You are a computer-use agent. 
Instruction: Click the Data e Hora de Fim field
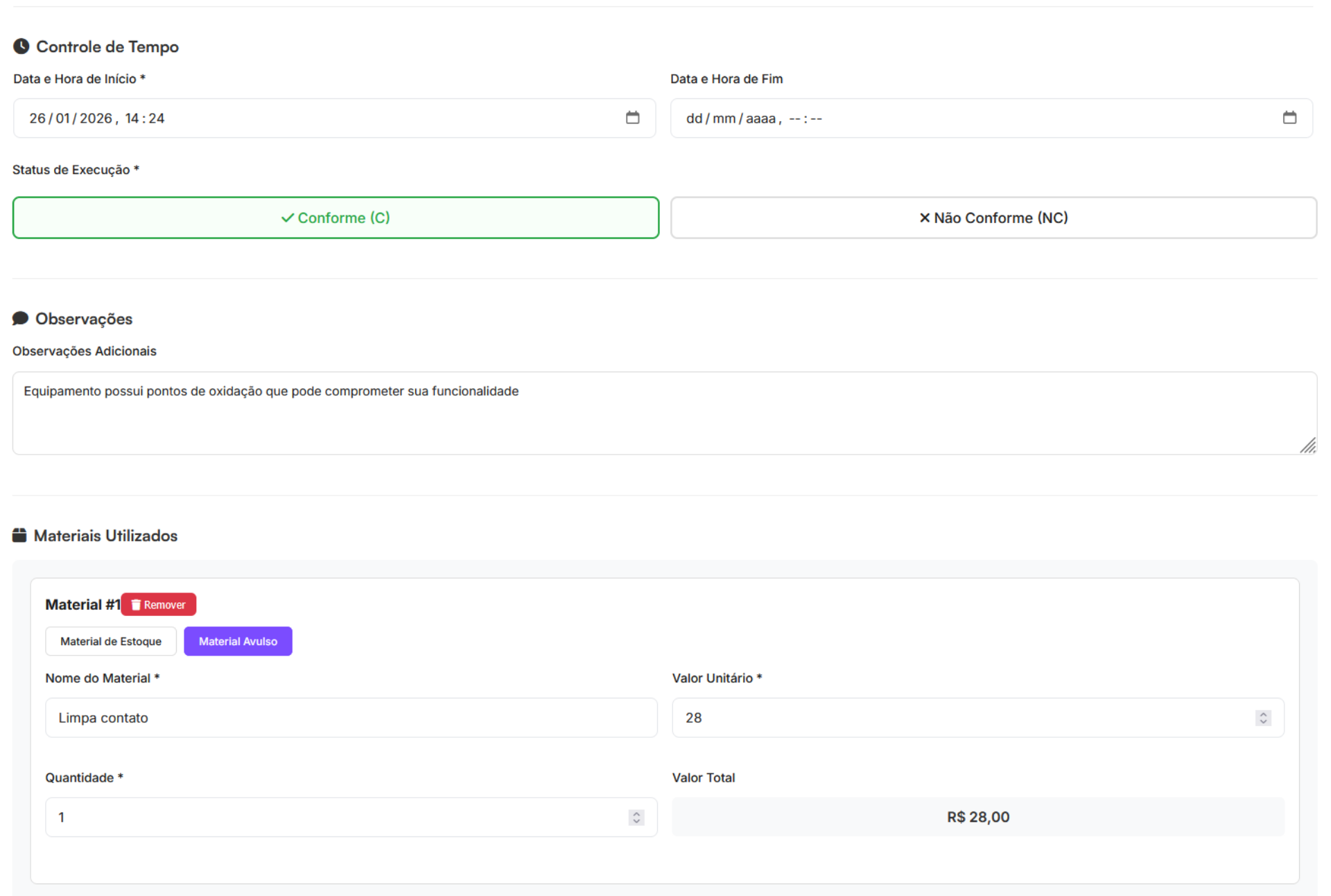point(971,118)
